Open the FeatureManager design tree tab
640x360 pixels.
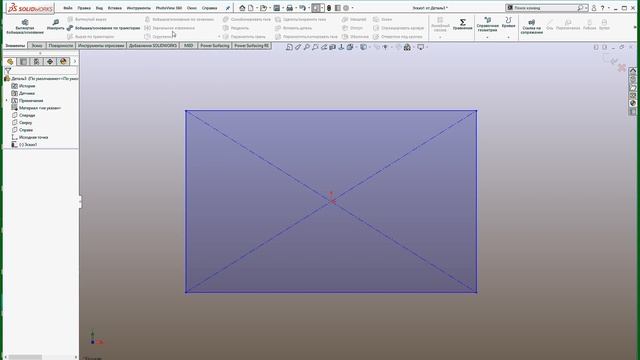click(10, 61)
